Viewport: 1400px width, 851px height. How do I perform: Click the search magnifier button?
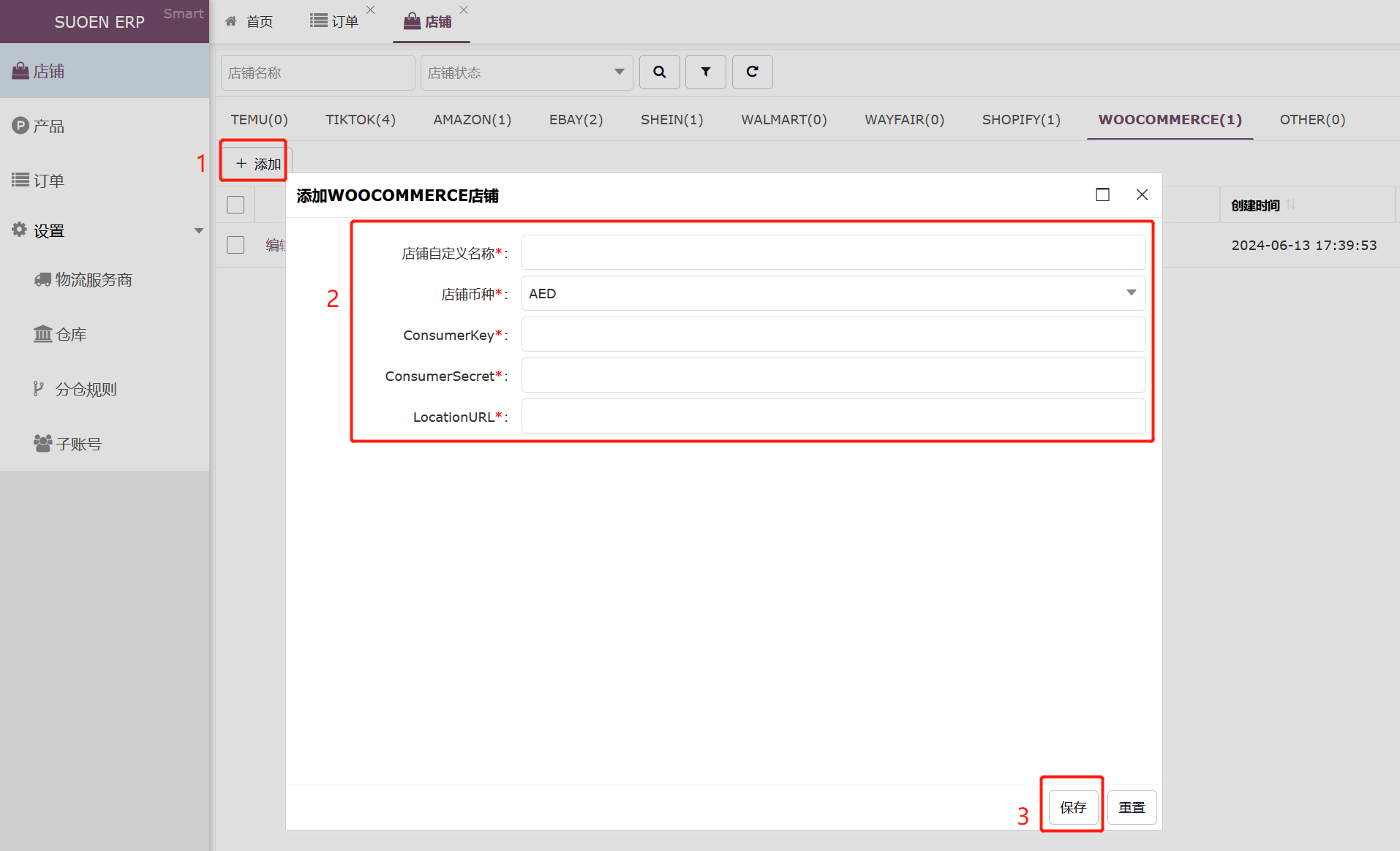pyautogui.click(x=659, y=72)
